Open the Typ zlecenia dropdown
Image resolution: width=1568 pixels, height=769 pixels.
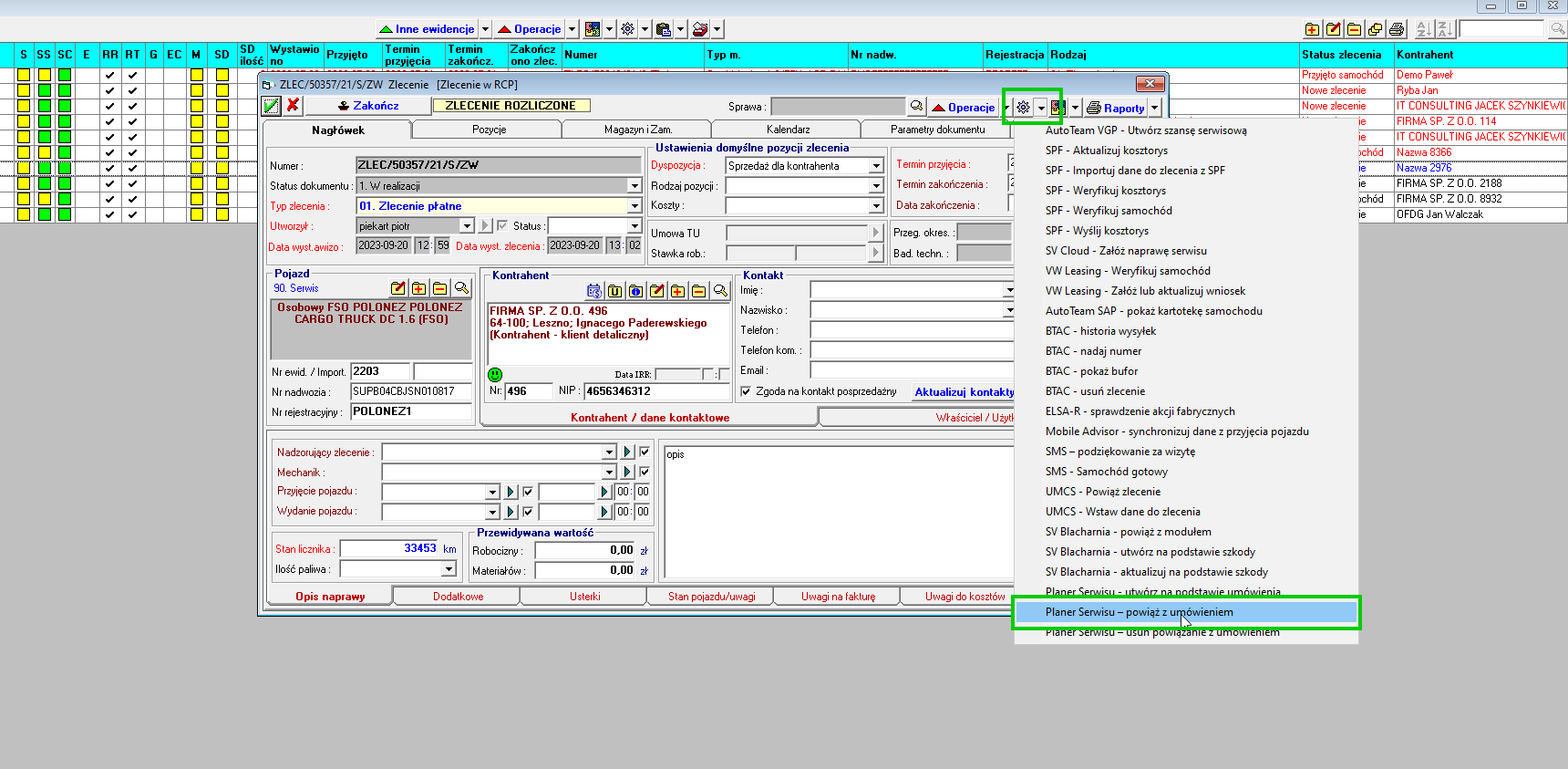pyautogui.click(x=634, y=206)
